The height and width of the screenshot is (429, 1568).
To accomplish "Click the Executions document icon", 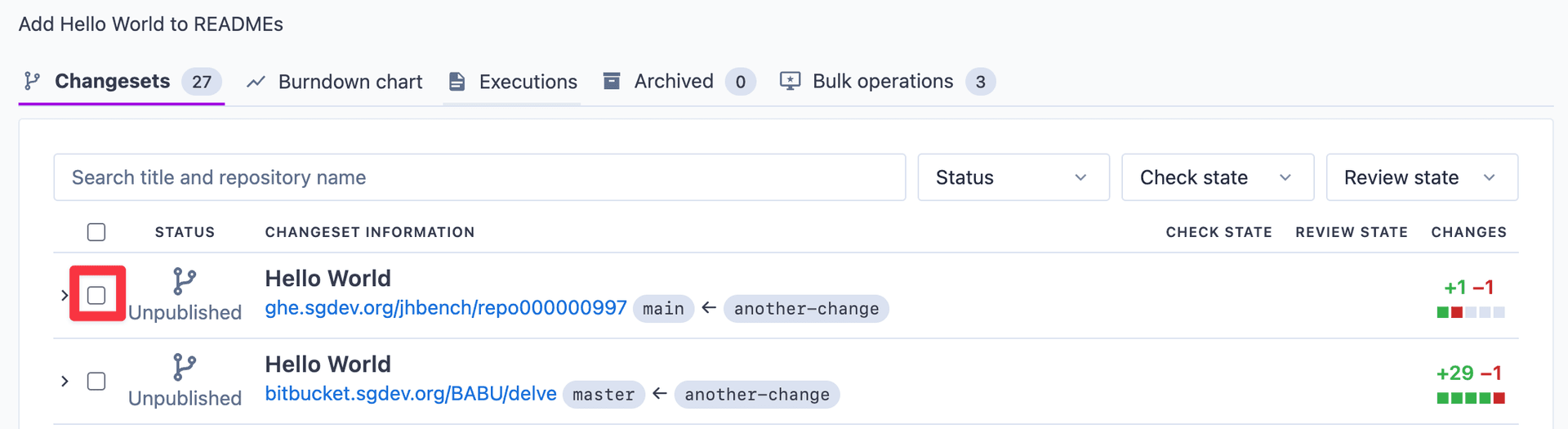I will [457, 82].
